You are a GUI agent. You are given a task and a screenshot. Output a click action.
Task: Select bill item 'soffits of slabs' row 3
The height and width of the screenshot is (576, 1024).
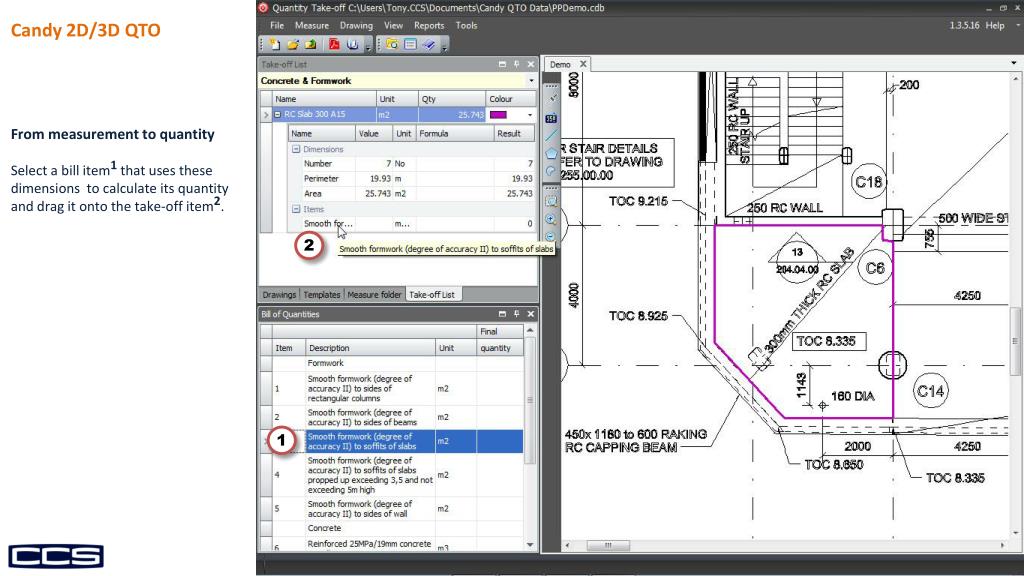[x=392, y=441]
